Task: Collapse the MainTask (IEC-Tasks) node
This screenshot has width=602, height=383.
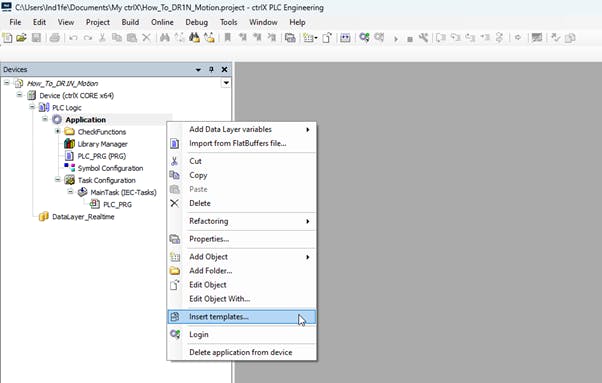Action: coord(70,192)
